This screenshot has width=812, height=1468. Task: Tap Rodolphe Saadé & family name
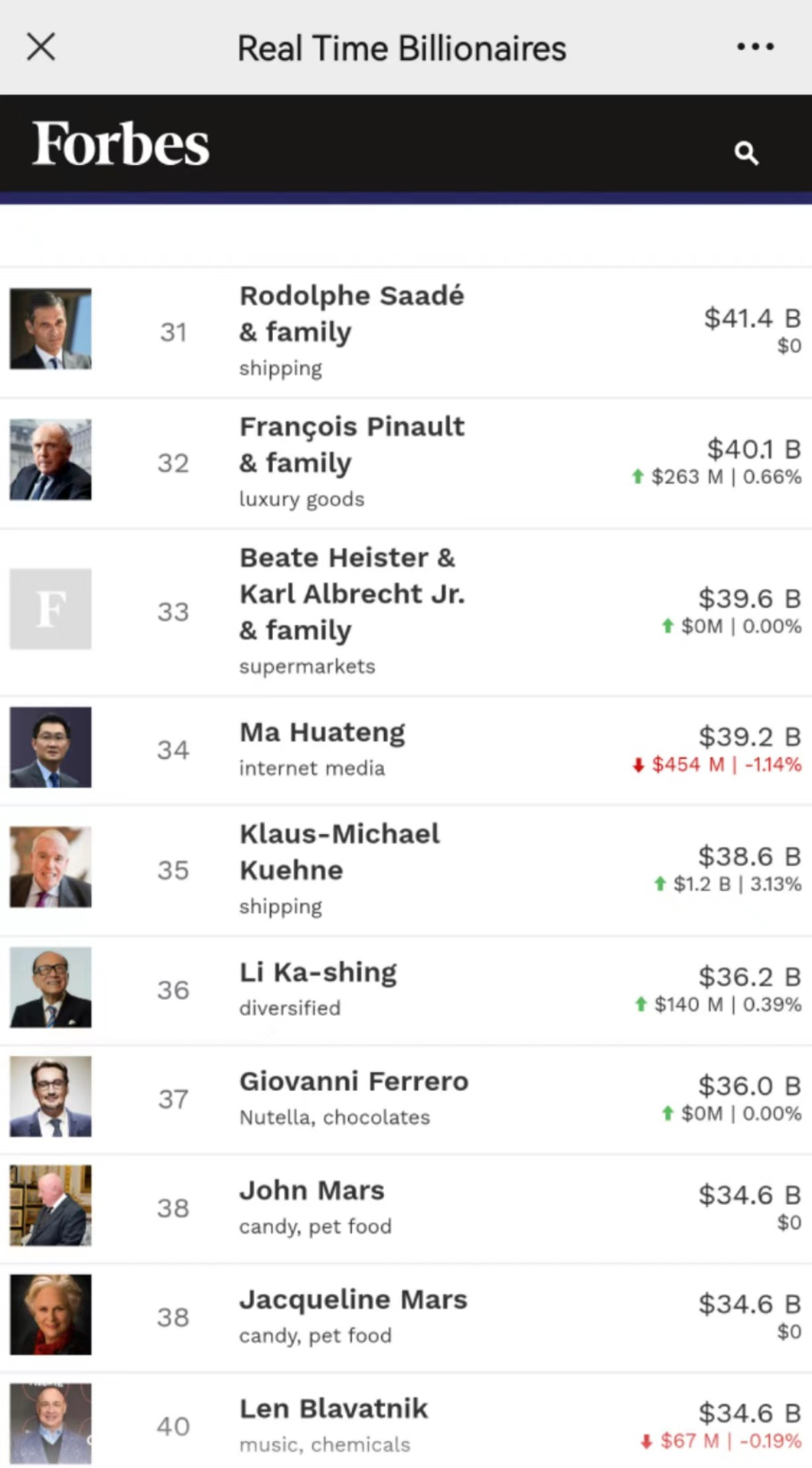(x=351, y=313)
